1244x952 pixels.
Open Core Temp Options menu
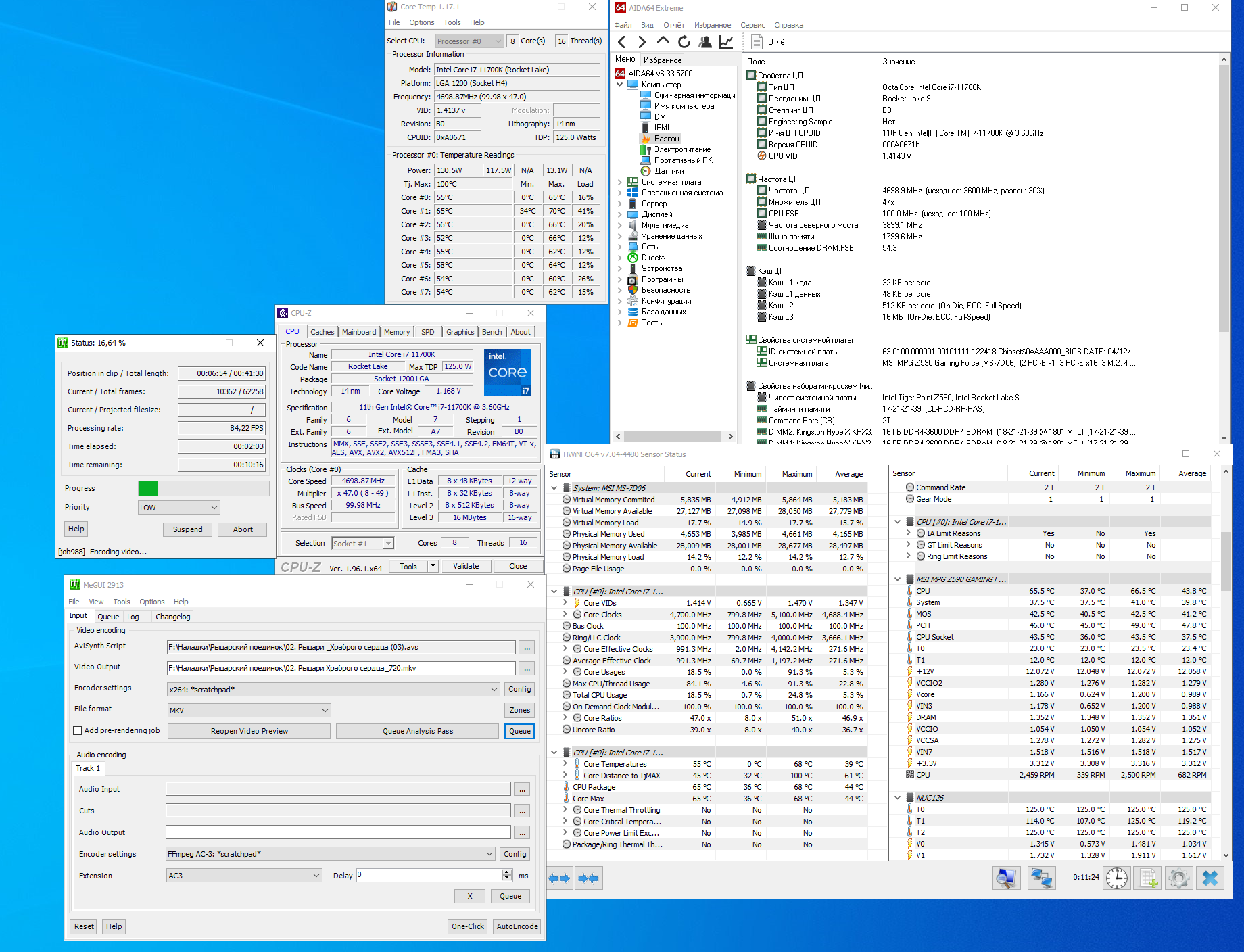point(421,22)
